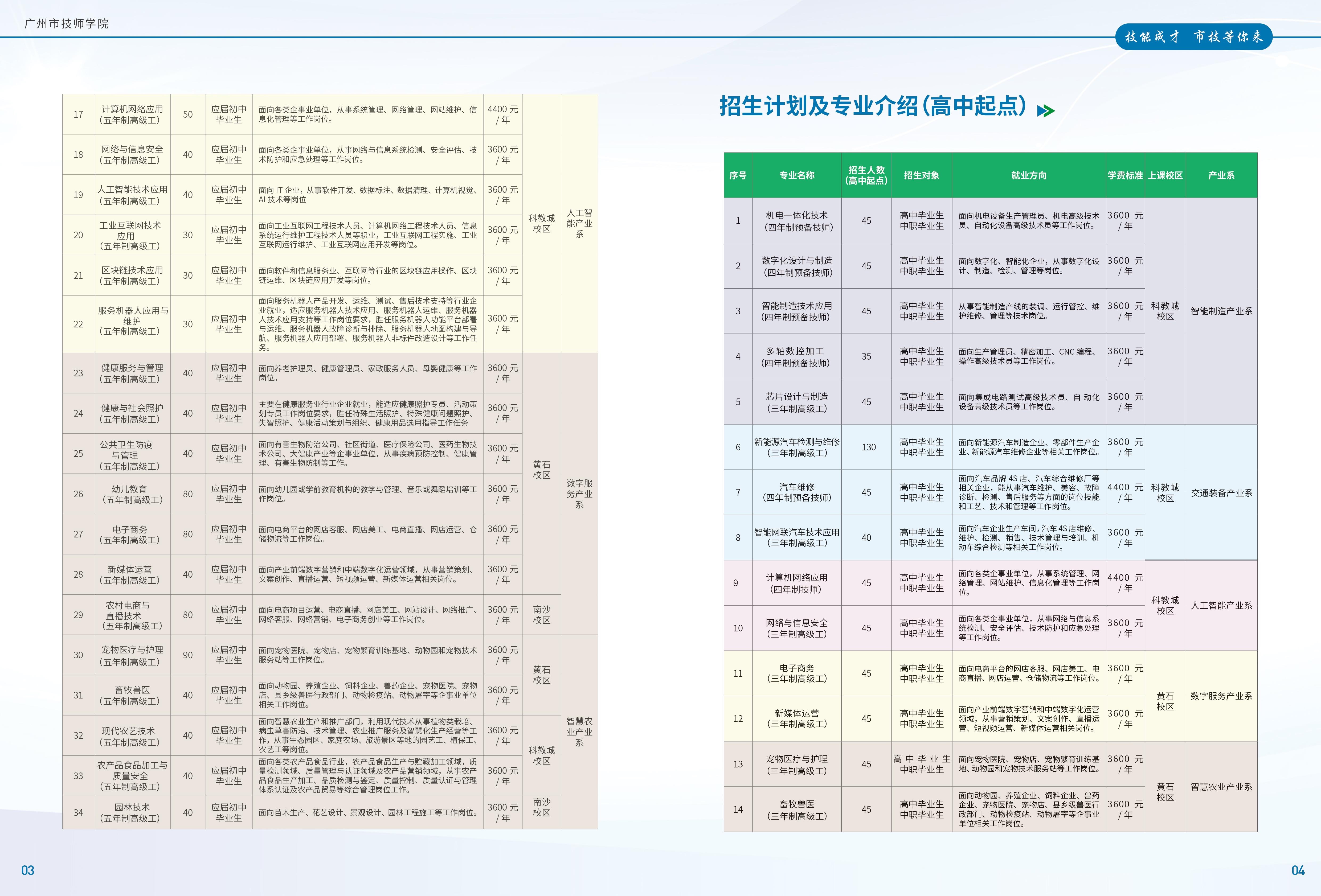The image size is (1321, 896).
Task: Select 人工智能技术应用(五年制高级工) in row 19
Action: 132,195
